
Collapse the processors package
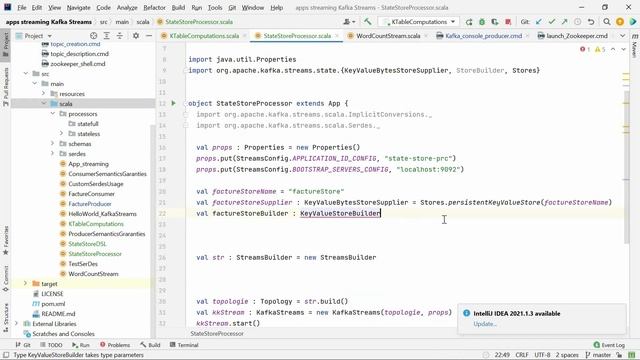click(53, 113)
